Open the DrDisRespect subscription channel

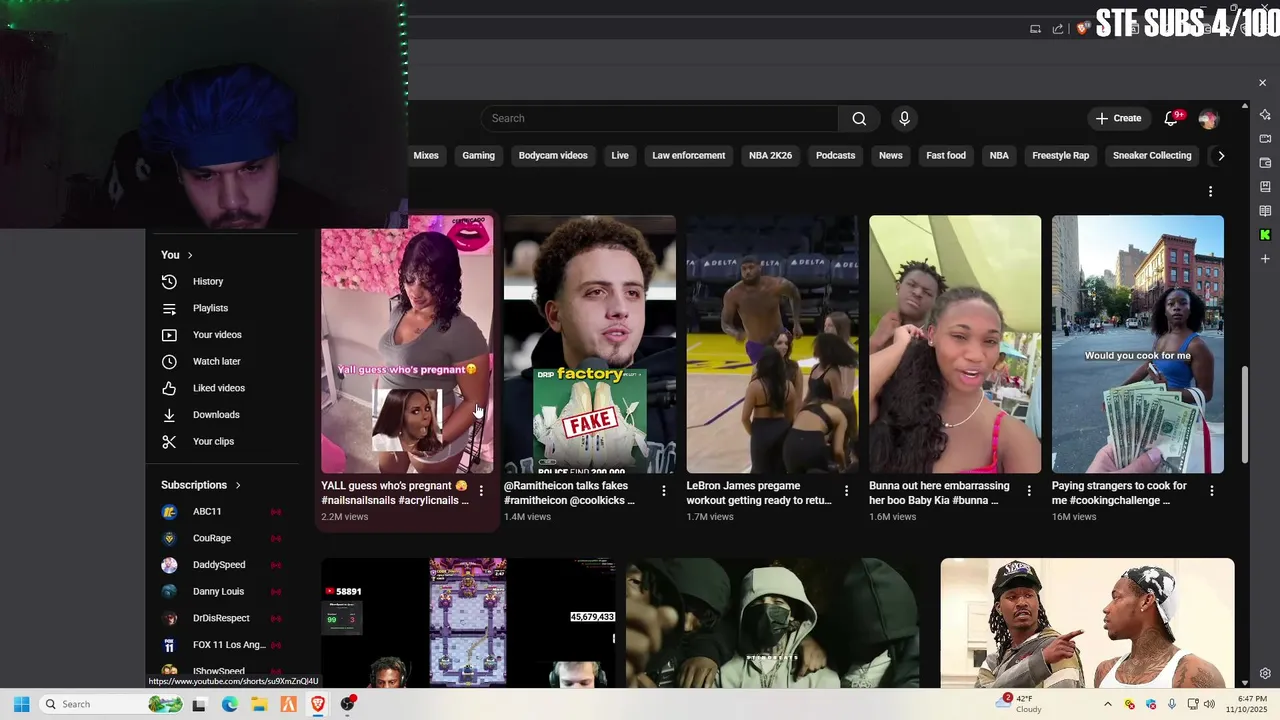(x=222, y=618)
